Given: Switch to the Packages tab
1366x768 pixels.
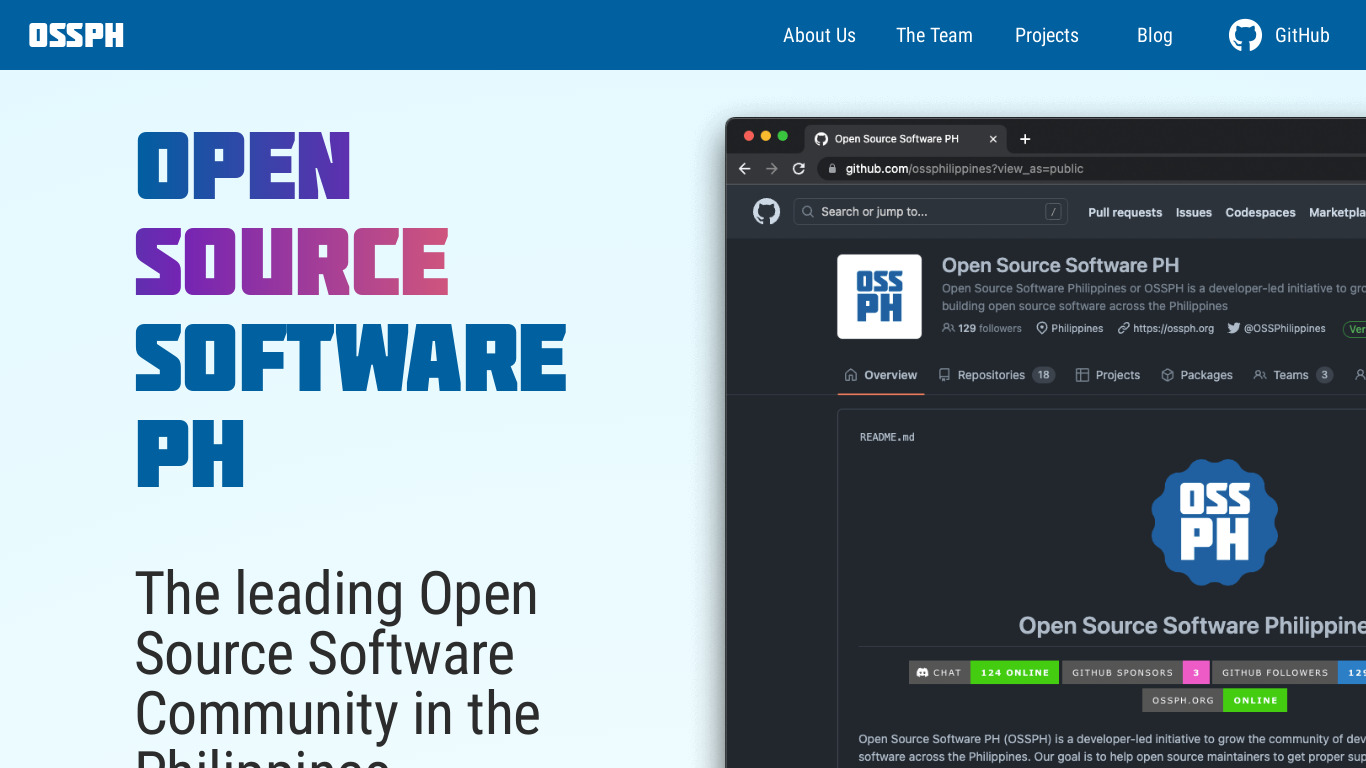Looking at the screenshot, I should click(1196, 375).
